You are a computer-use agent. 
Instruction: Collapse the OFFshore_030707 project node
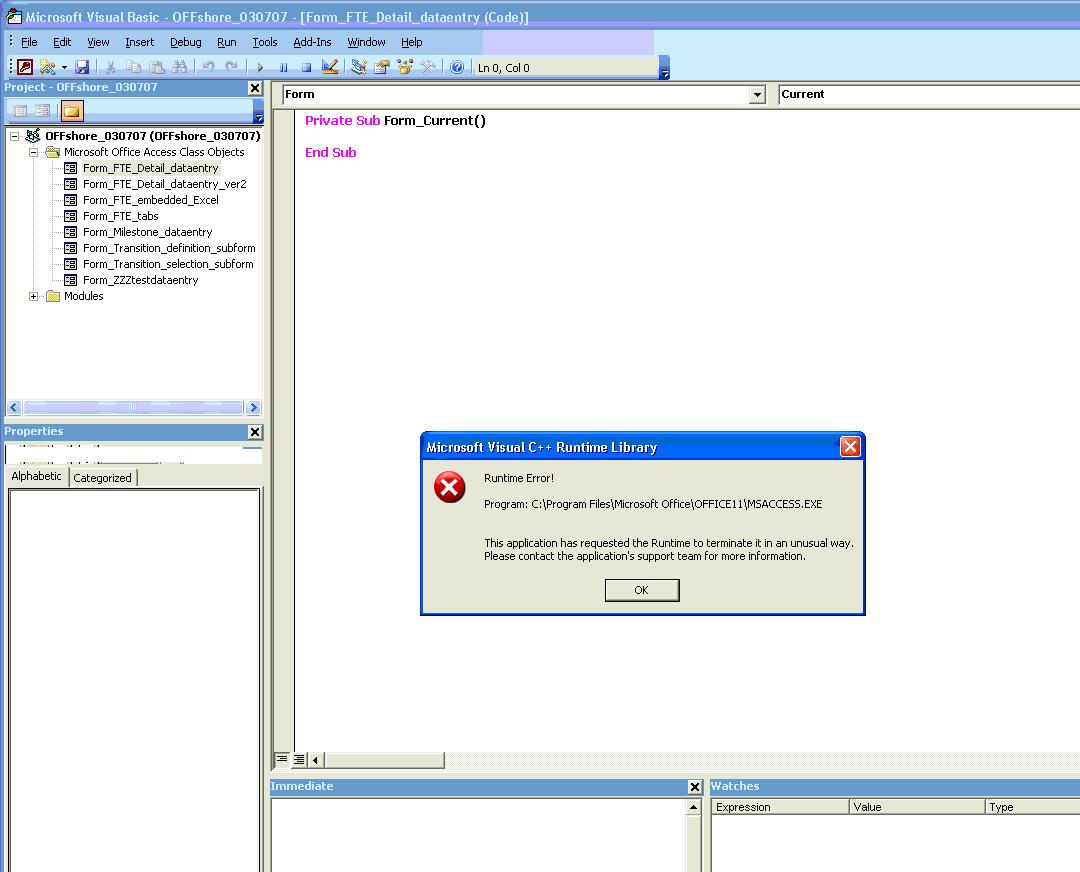[x=14, y=136]
